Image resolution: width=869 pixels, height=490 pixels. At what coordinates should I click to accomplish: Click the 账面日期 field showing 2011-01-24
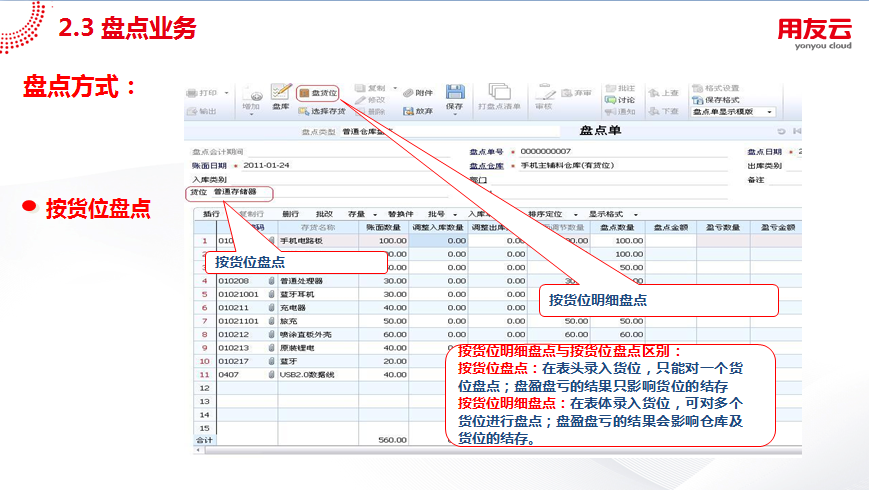pos(345,165)
